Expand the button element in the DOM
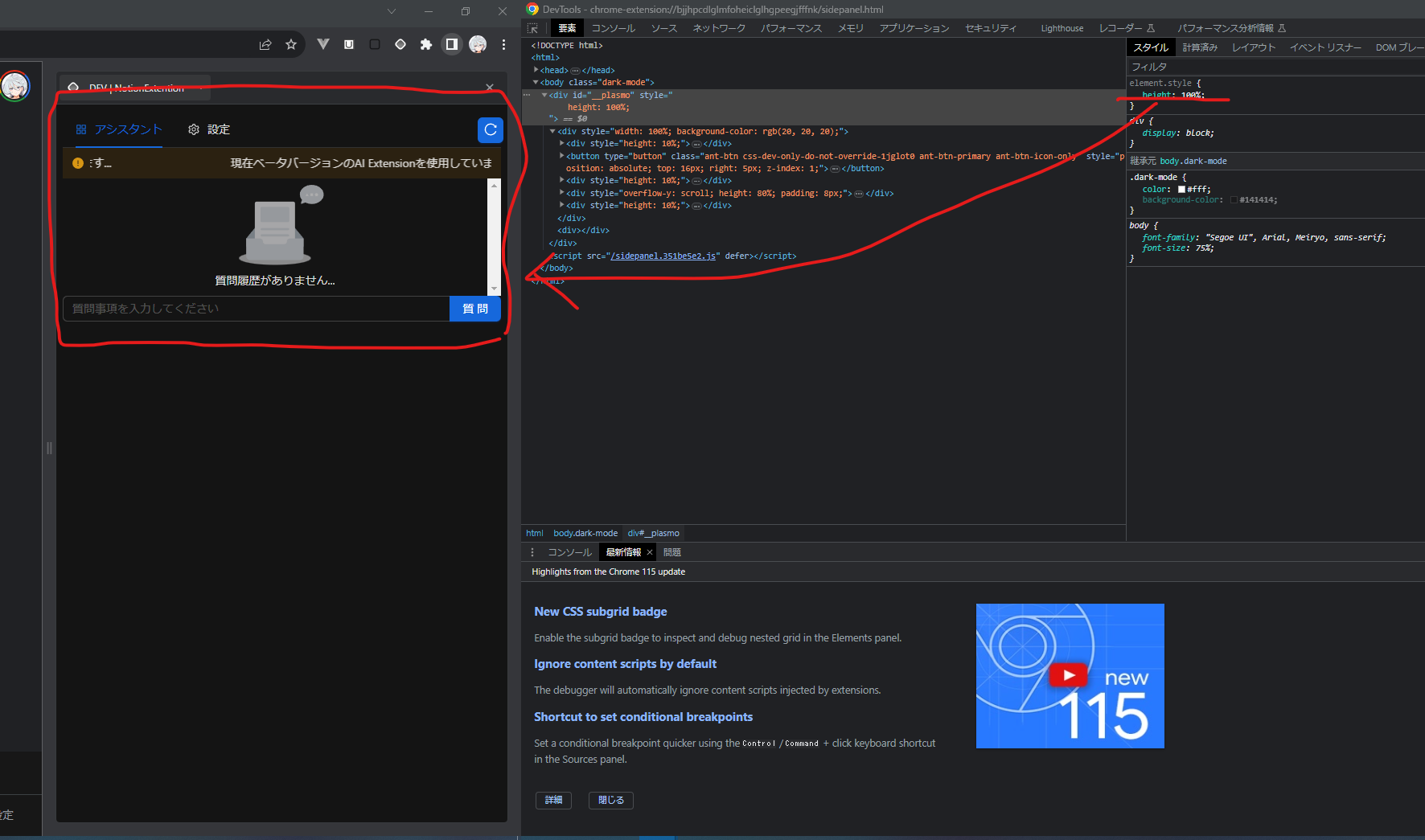The height and width of the screenshot is (840, 1425). (x=561, y=156)
